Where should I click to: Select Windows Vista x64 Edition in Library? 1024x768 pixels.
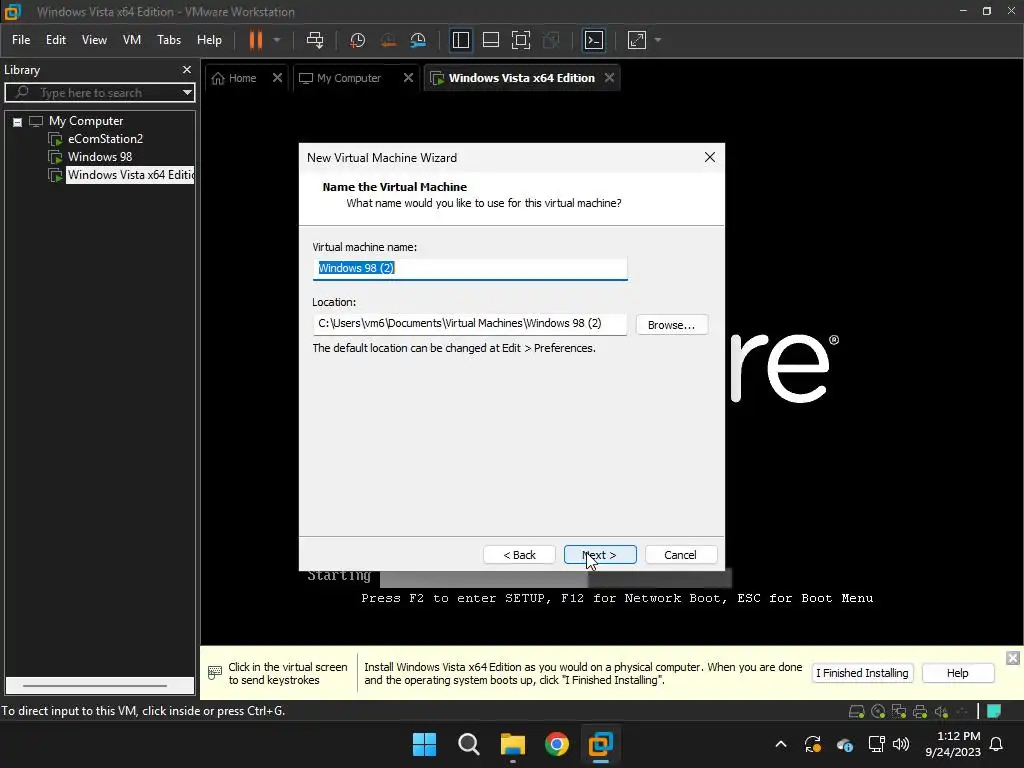pyautogui.click(x=131, y=175)
